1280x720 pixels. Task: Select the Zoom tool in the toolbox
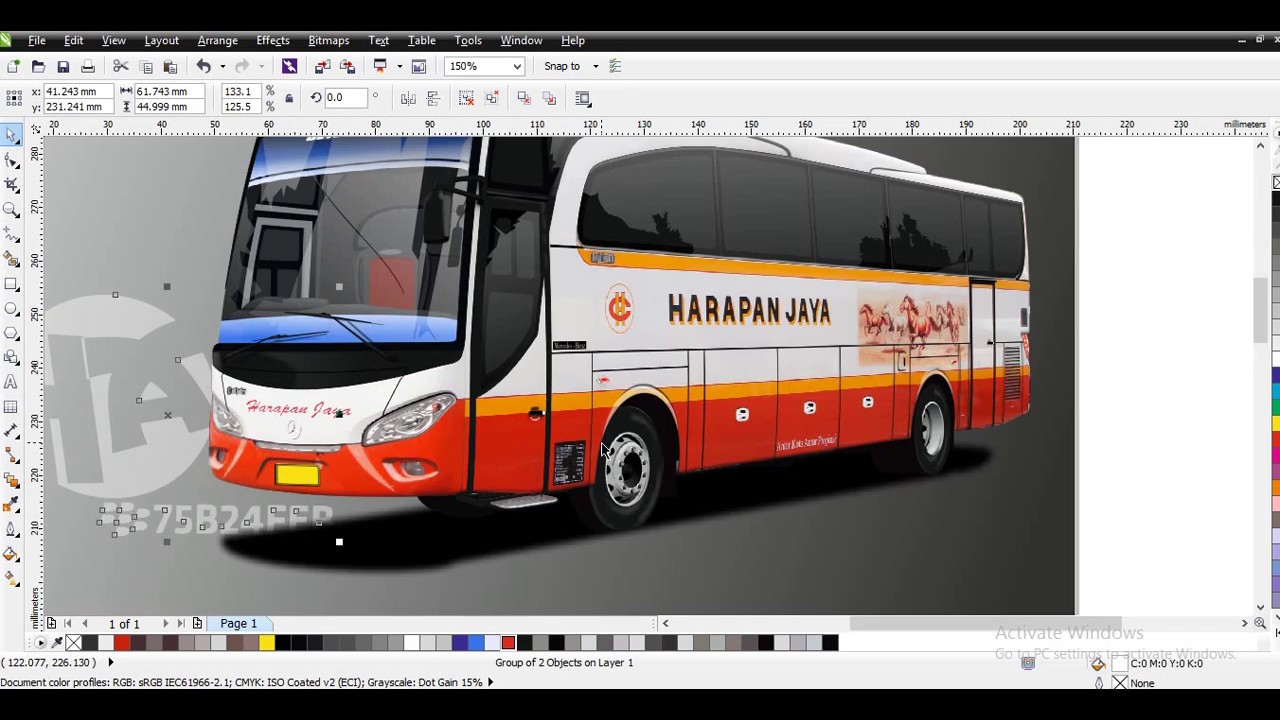coord(12,210)
